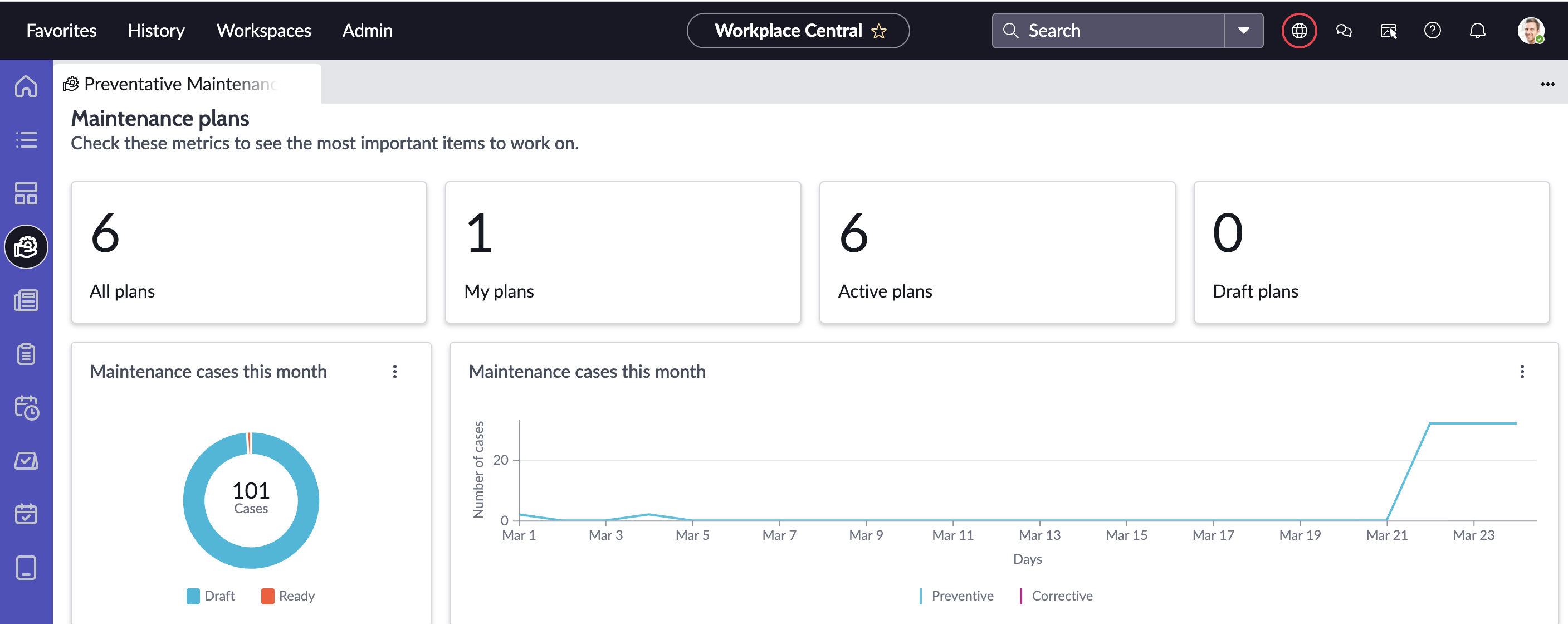The image size is (1568, 624).
Task: Favorite Workplace Central with the star
Action: point(878,31)
